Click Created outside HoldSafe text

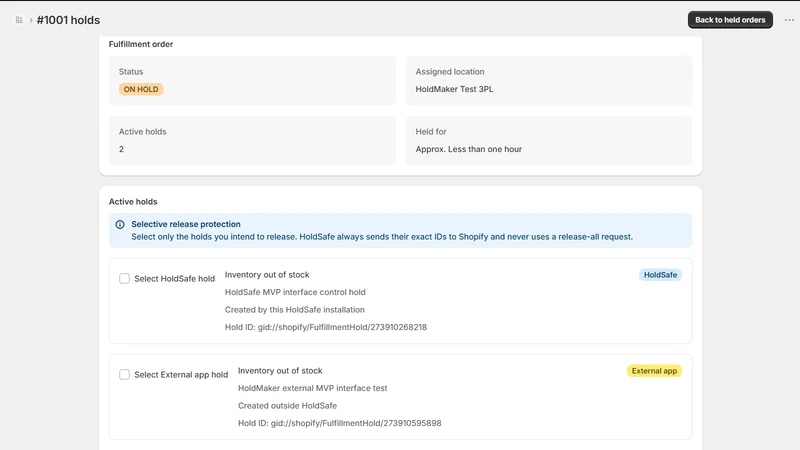click(287, 406)
